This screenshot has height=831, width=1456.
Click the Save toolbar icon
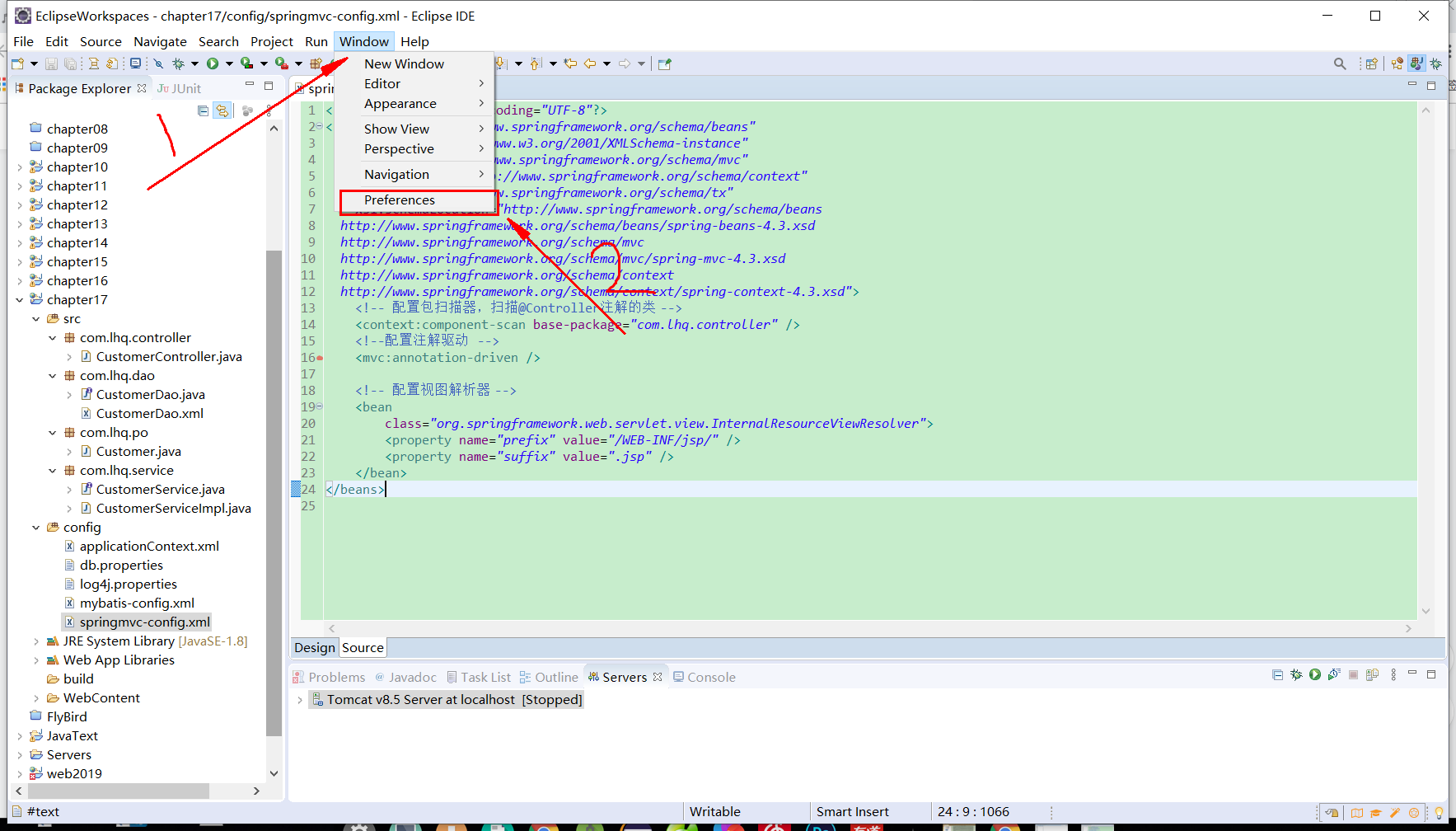(51, 63)
